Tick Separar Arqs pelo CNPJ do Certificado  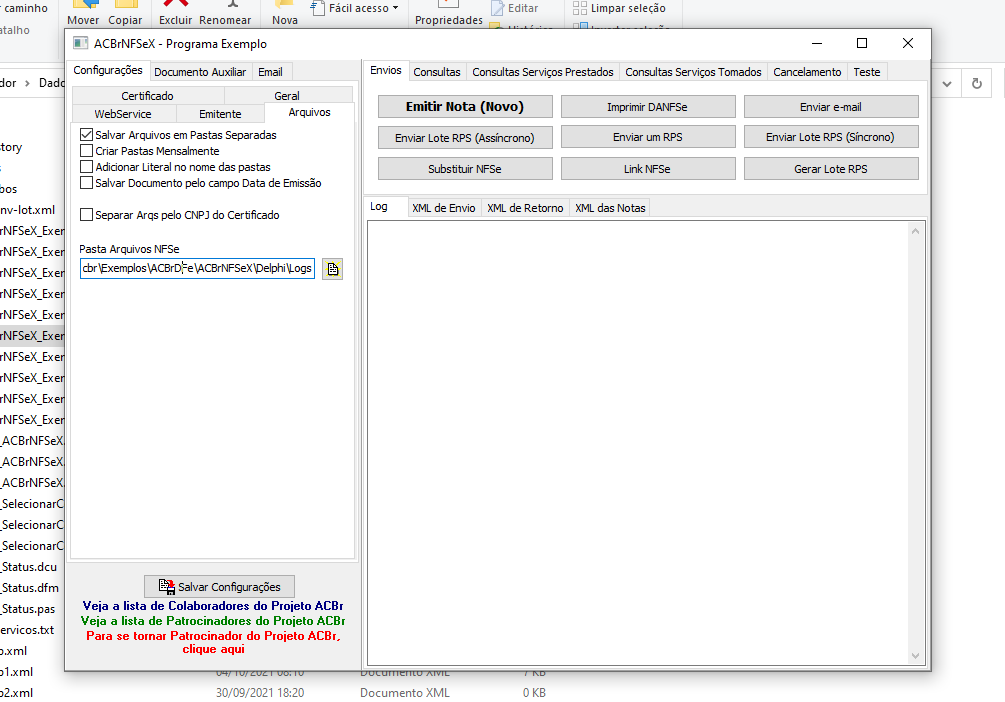point(87,215)
